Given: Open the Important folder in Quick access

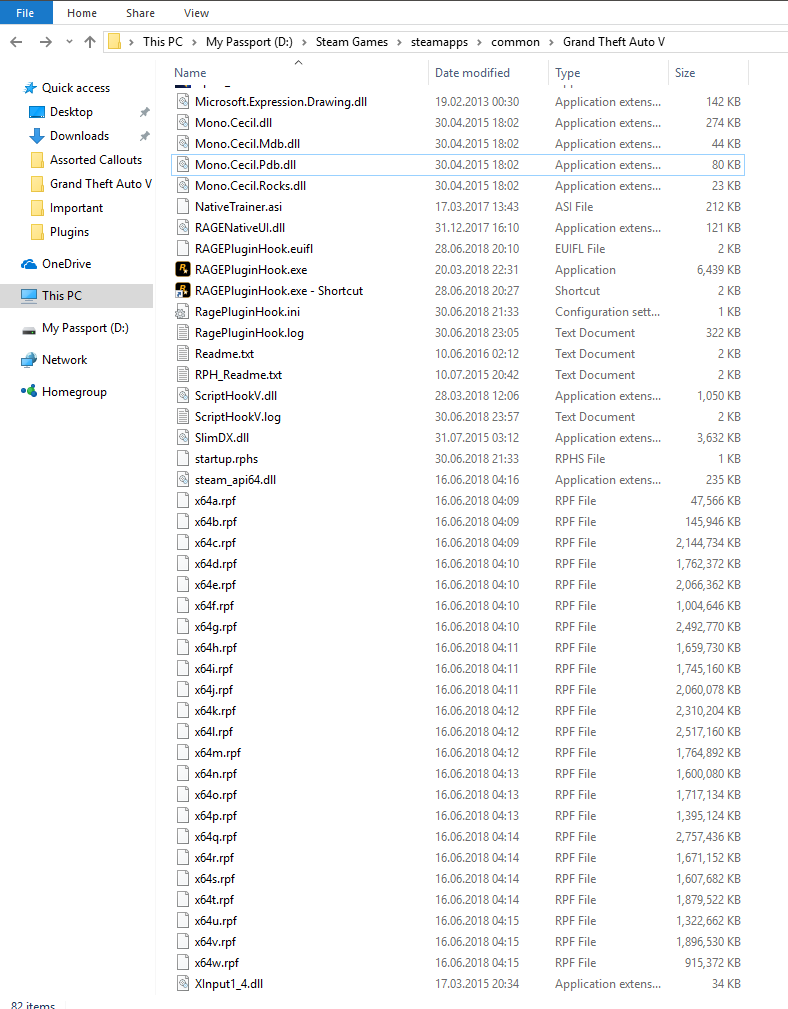Looking at the screenshot, I should tap(77, 208).
